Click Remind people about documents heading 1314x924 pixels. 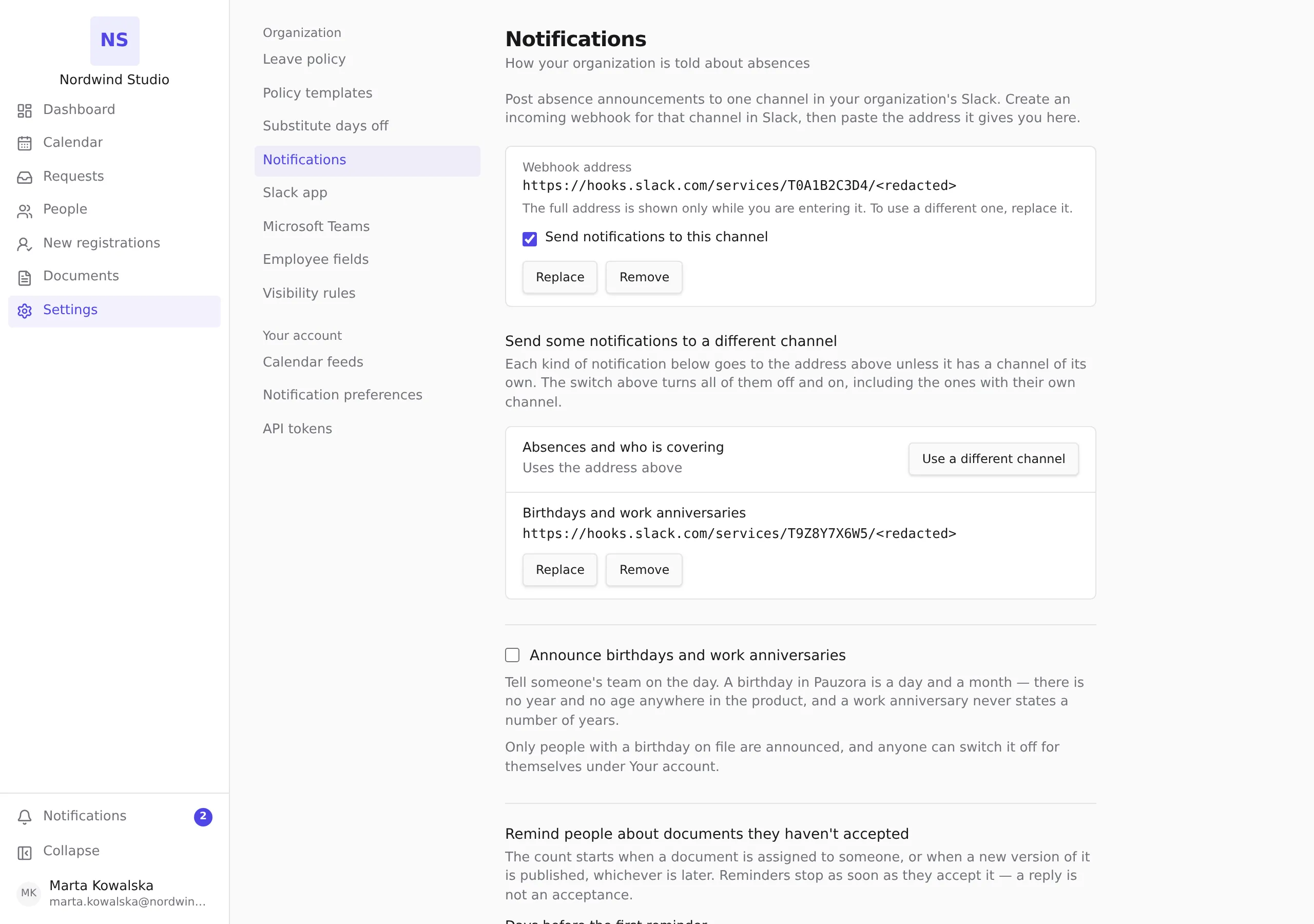(706, 834)
